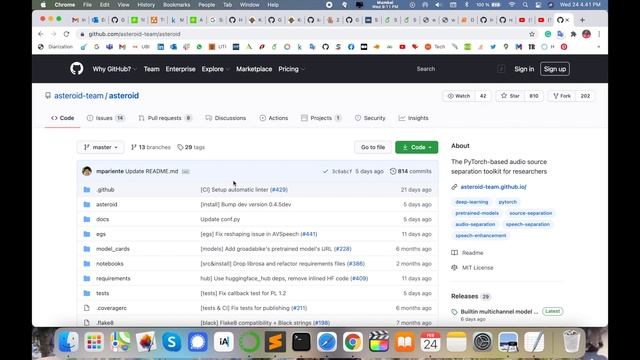This screenshot has width=640, height=360.
Task: Open Trash in the dock
Action: click(x=571, y=341)
